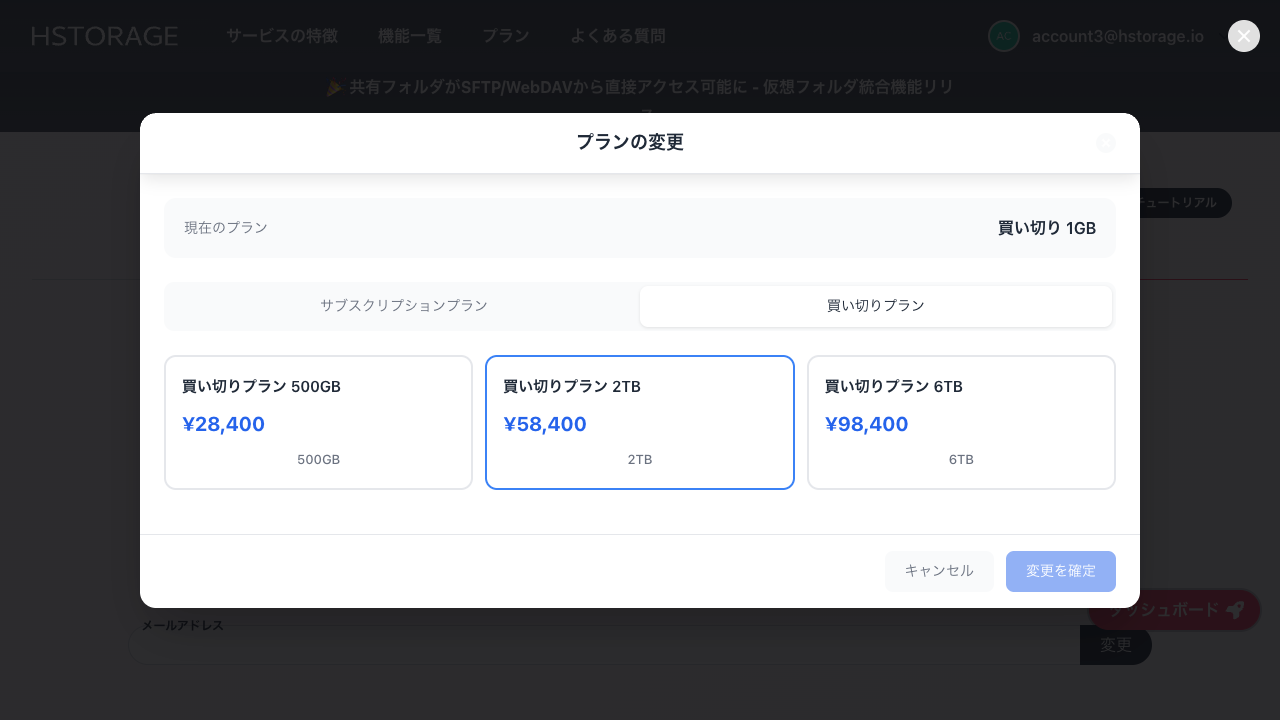Click the account avatar icon
1280x720 pixels.
coord(1004,36)
